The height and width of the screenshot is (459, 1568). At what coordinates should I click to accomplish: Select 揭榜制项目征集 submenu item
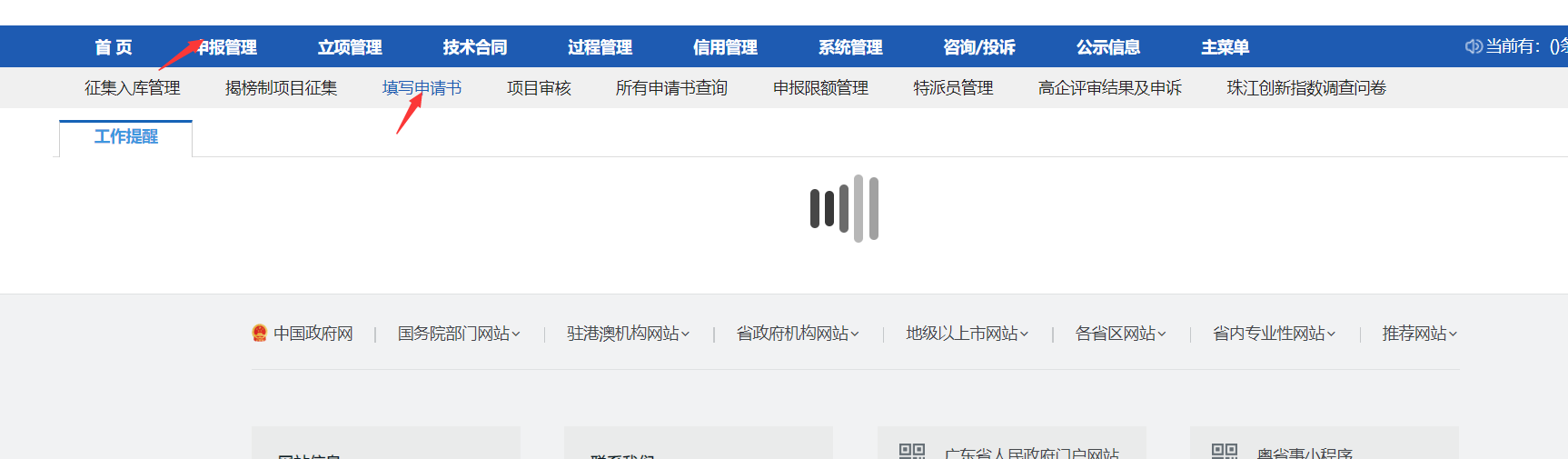point(282,88)
